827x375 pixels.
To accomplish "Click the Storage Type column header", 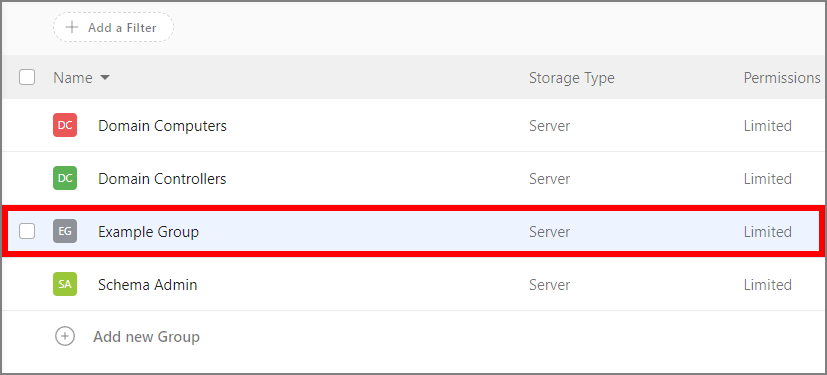I will click(x=572, y=78).
